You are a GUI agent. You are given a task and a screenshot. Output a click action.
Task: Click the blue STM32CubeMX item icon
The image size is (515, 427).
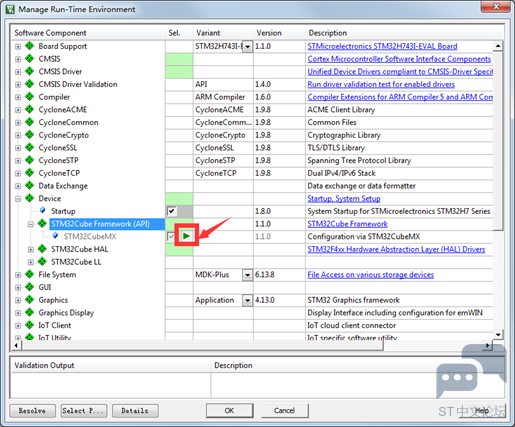[55, 236]
